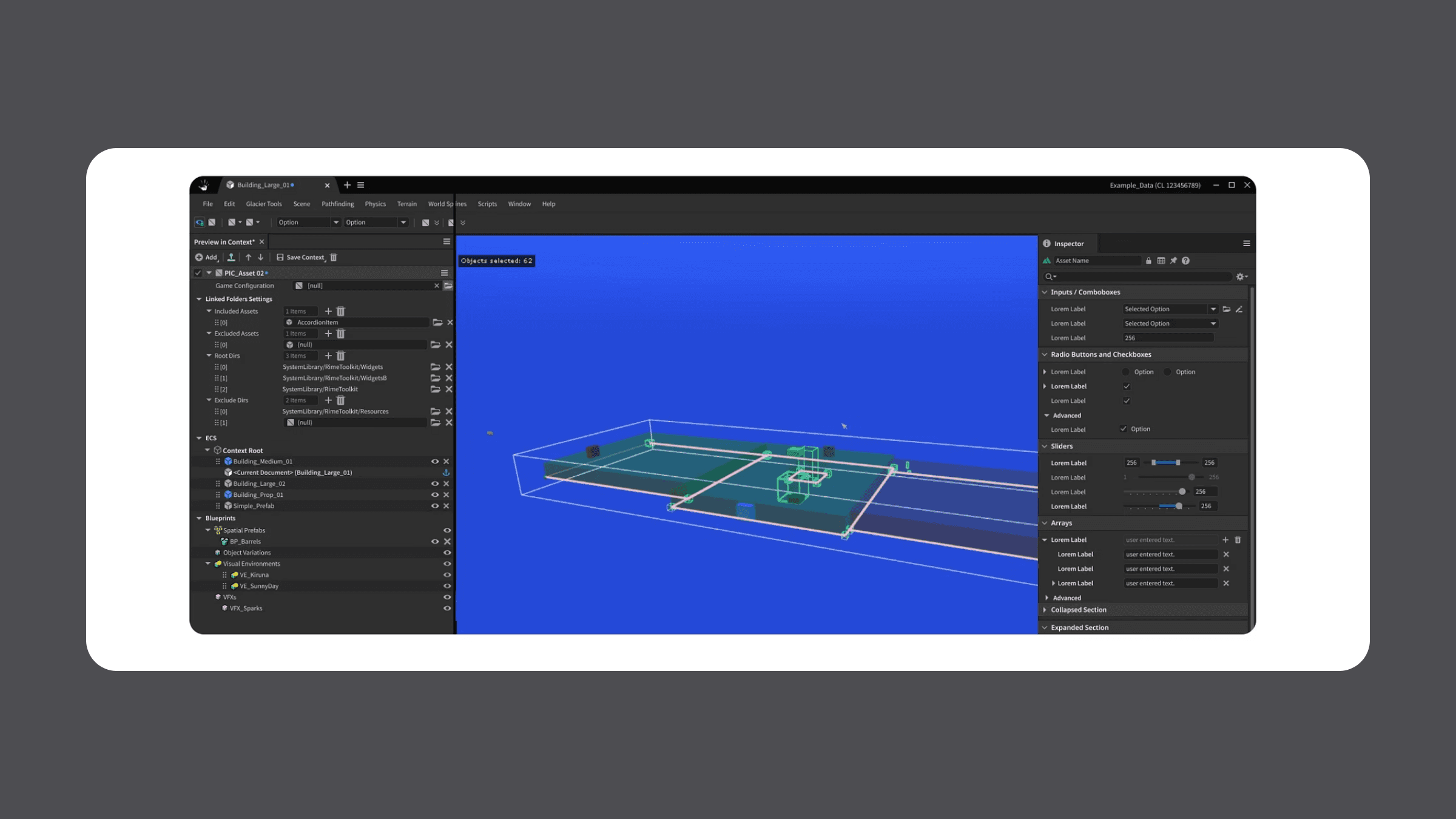Open the Inspector table view icon
The image size is (1456, 819).
pyautogui.click(x=1161, y=261)
